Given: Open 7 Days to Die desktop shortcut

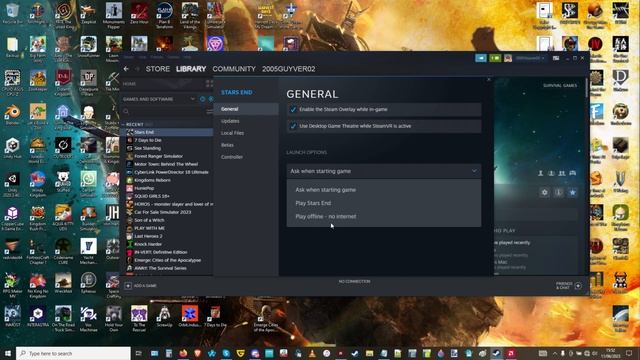Looking at the screenshot, I should point(215,317).
